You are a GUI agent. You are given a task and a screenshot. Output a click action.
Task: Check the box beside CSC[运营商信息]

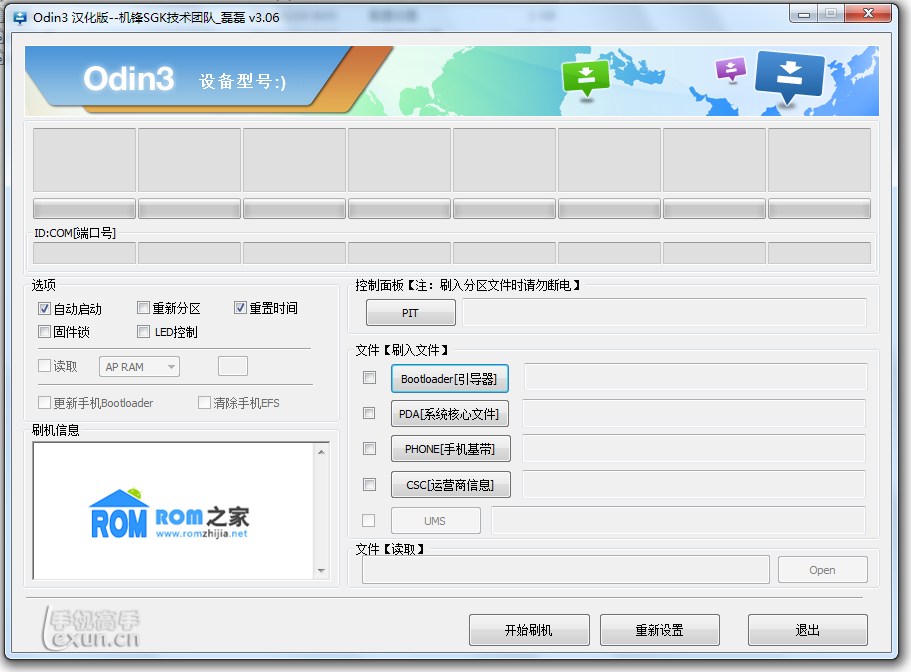tap(369, 484)
